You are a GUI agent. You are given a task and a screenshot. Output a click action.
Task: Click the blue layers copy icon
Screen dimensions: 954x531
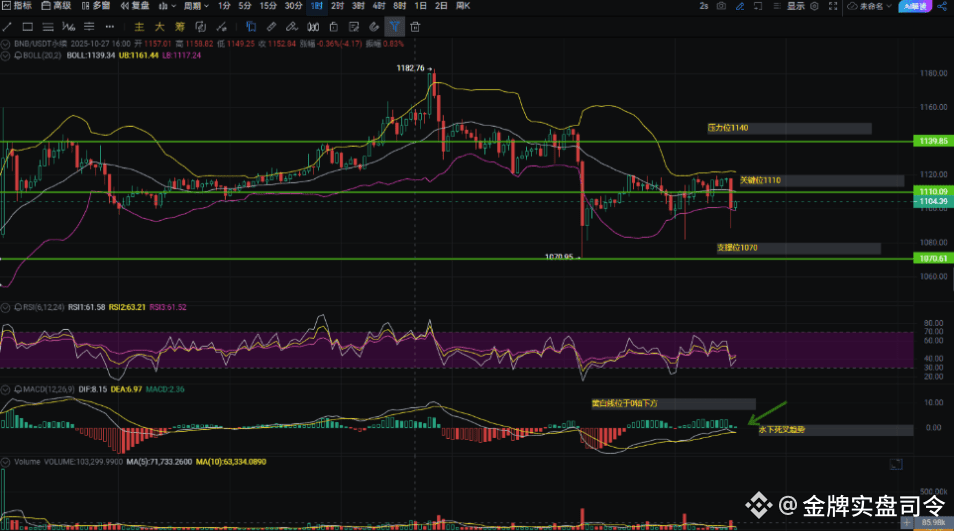[251, 27]
